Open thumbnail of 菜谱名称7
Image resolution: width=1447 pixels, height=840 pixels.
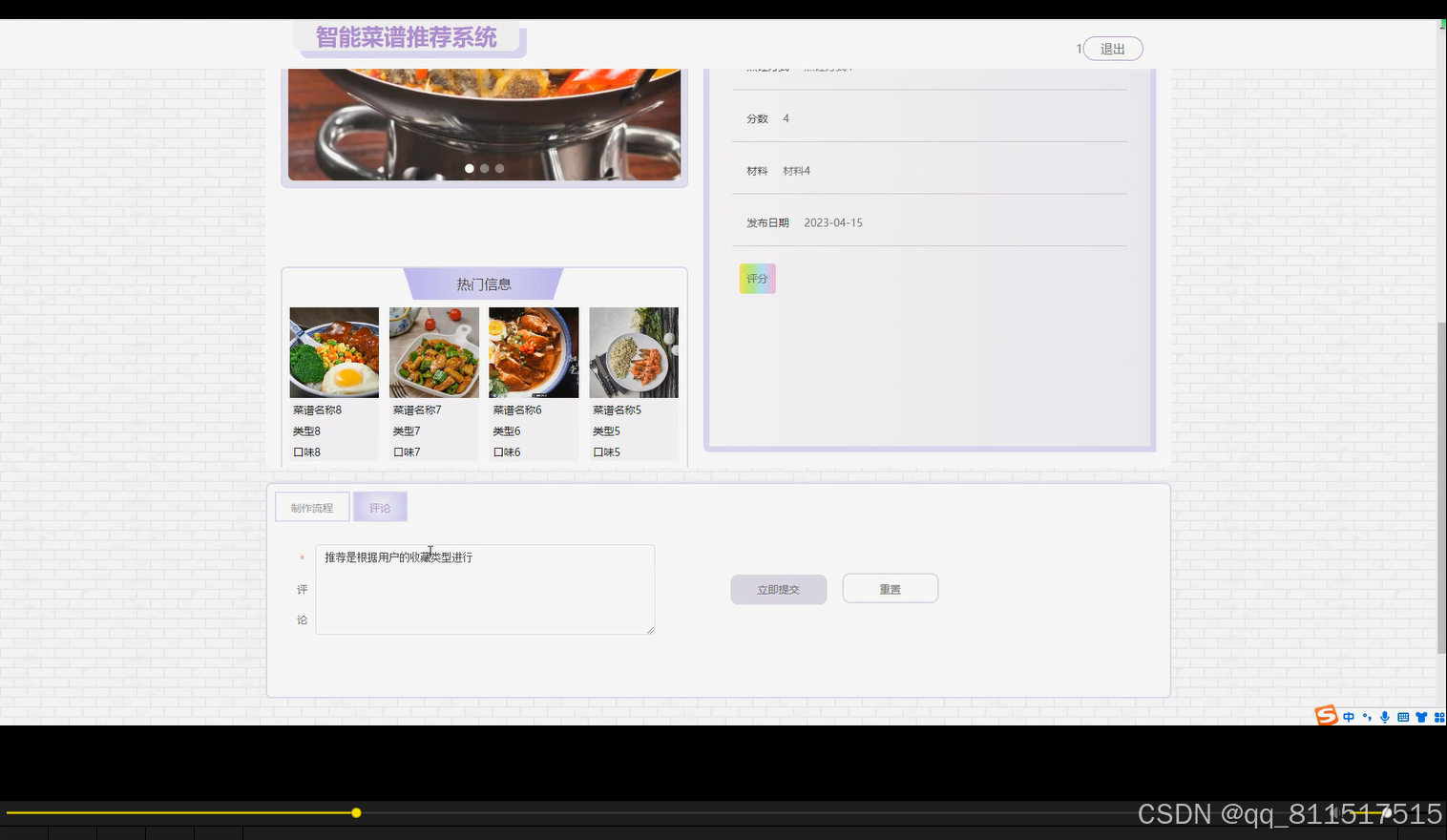pos(434,352)
